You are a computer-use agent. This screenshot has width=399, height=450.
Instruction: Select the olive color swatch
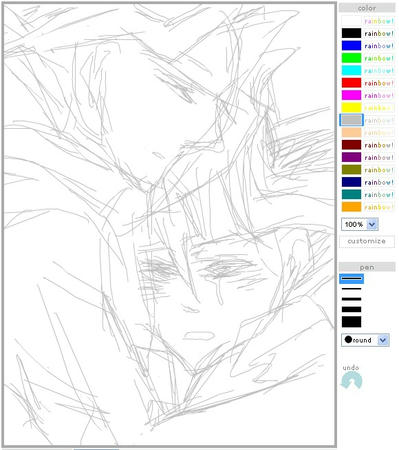coord(351,170)
